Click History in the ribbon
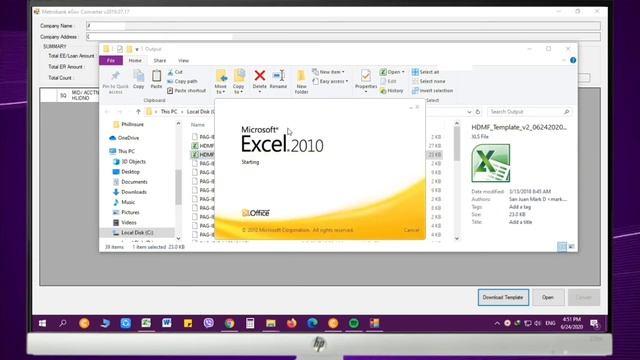The width and height of the screenshot is (640, 360). tap(392, 91)
